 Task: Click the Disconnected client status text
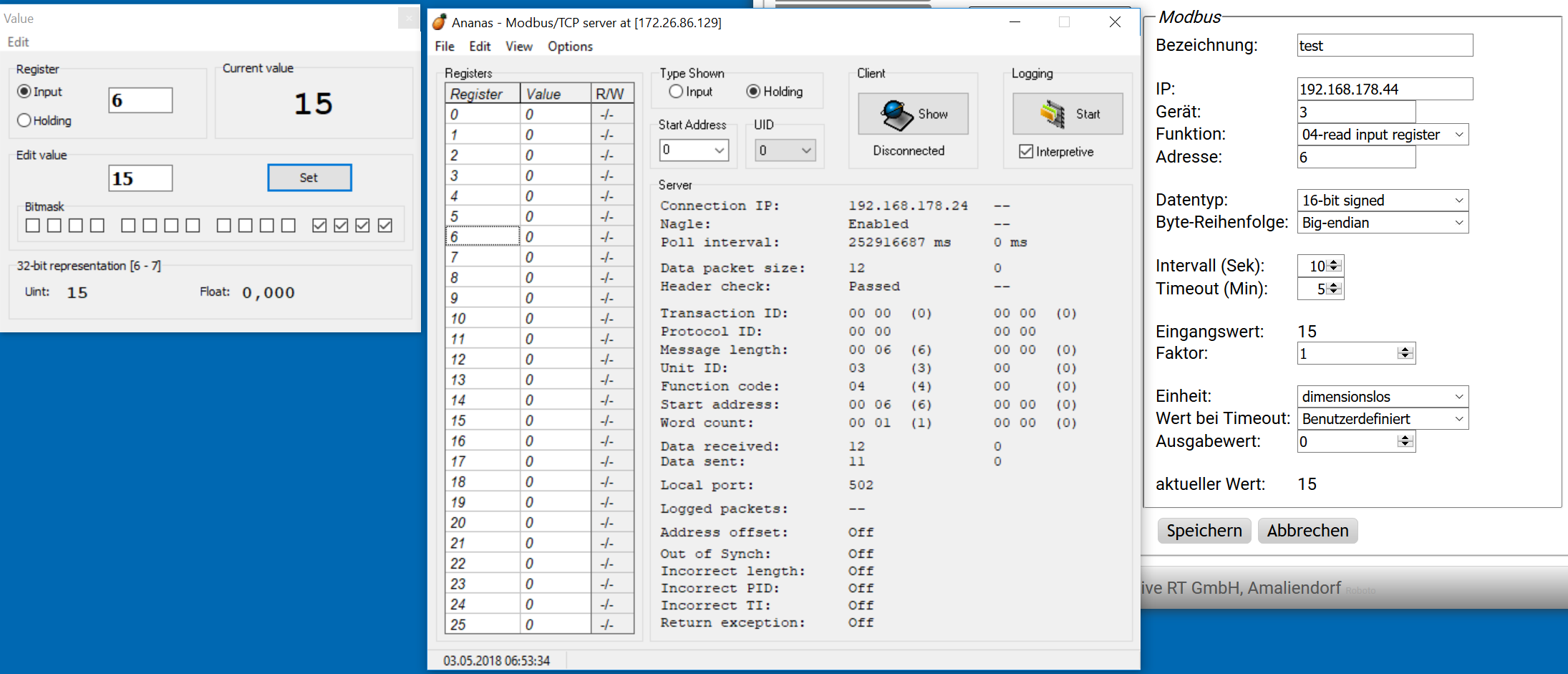pos(909,150)
